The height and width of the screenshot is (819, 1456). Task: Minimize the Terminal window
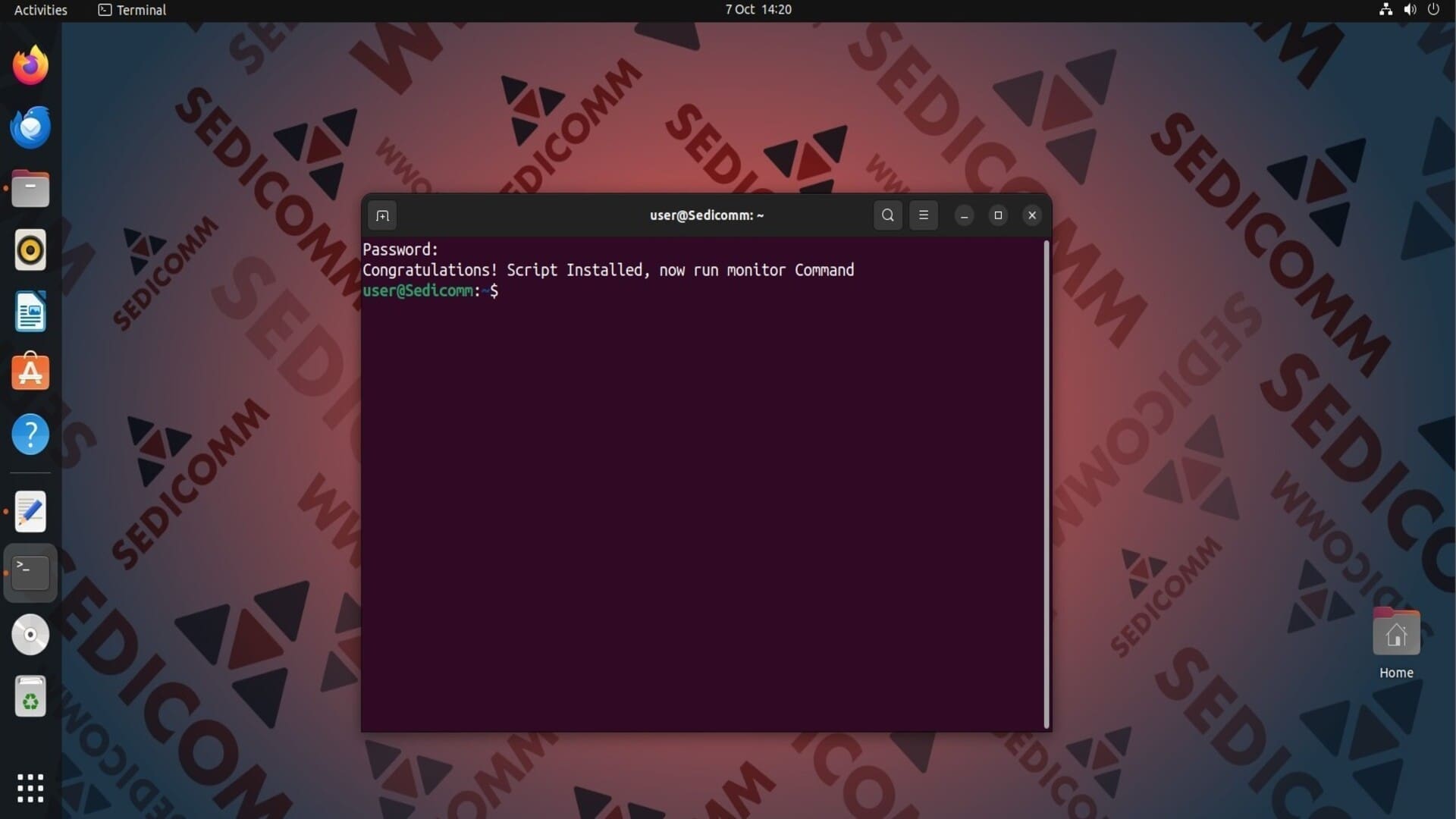[964, 215]
